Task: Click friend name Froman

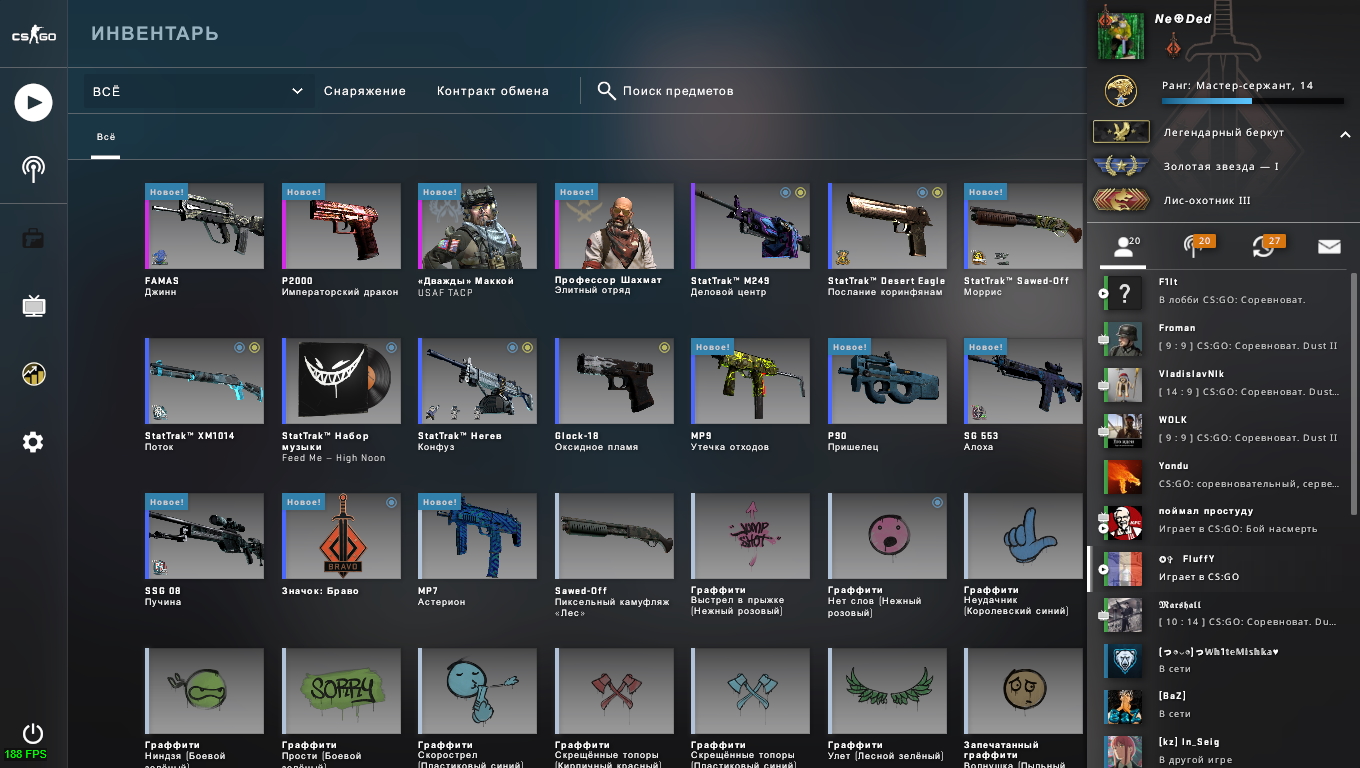Action: 1177,328
